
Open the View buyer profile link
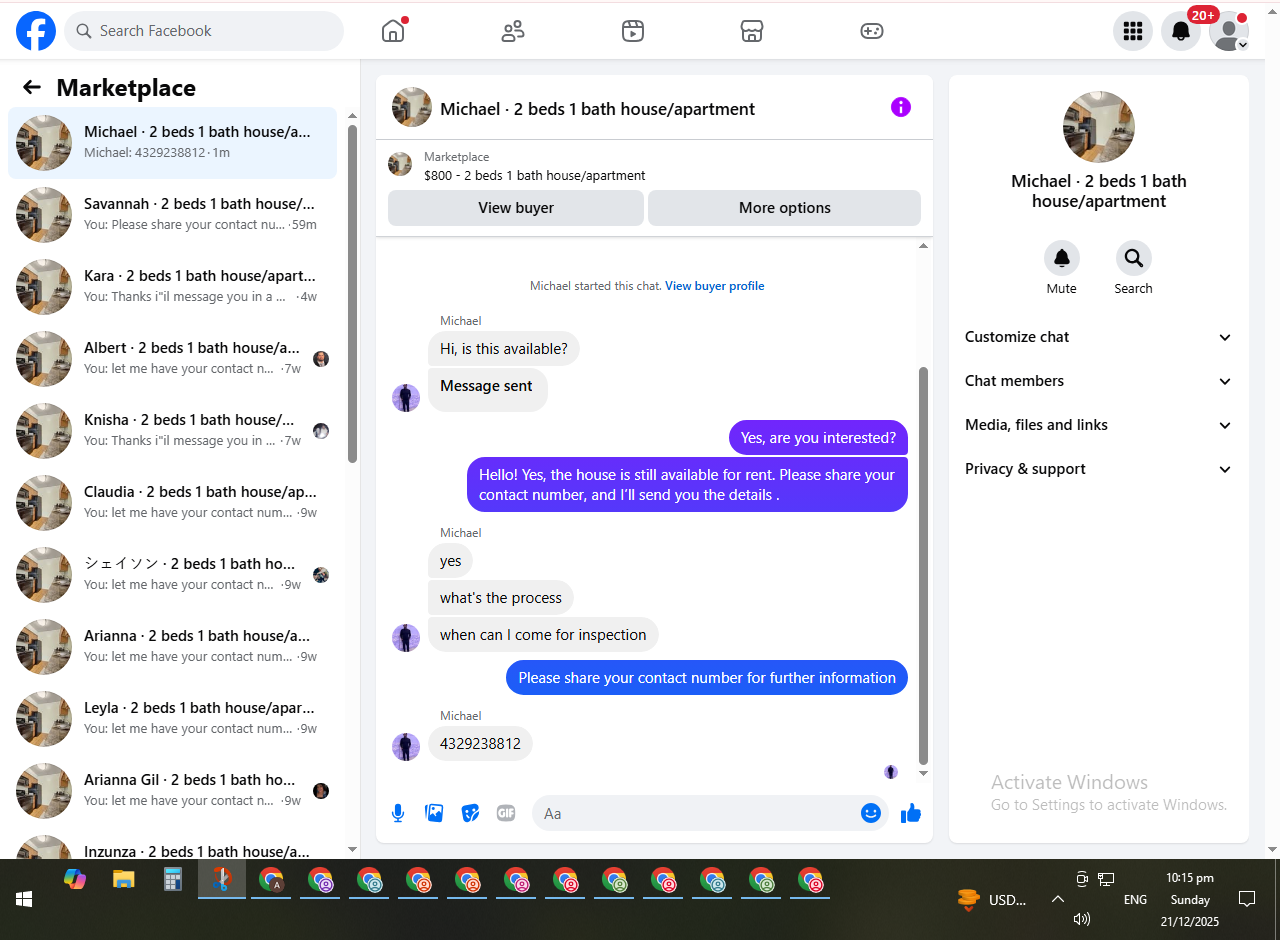715,286
